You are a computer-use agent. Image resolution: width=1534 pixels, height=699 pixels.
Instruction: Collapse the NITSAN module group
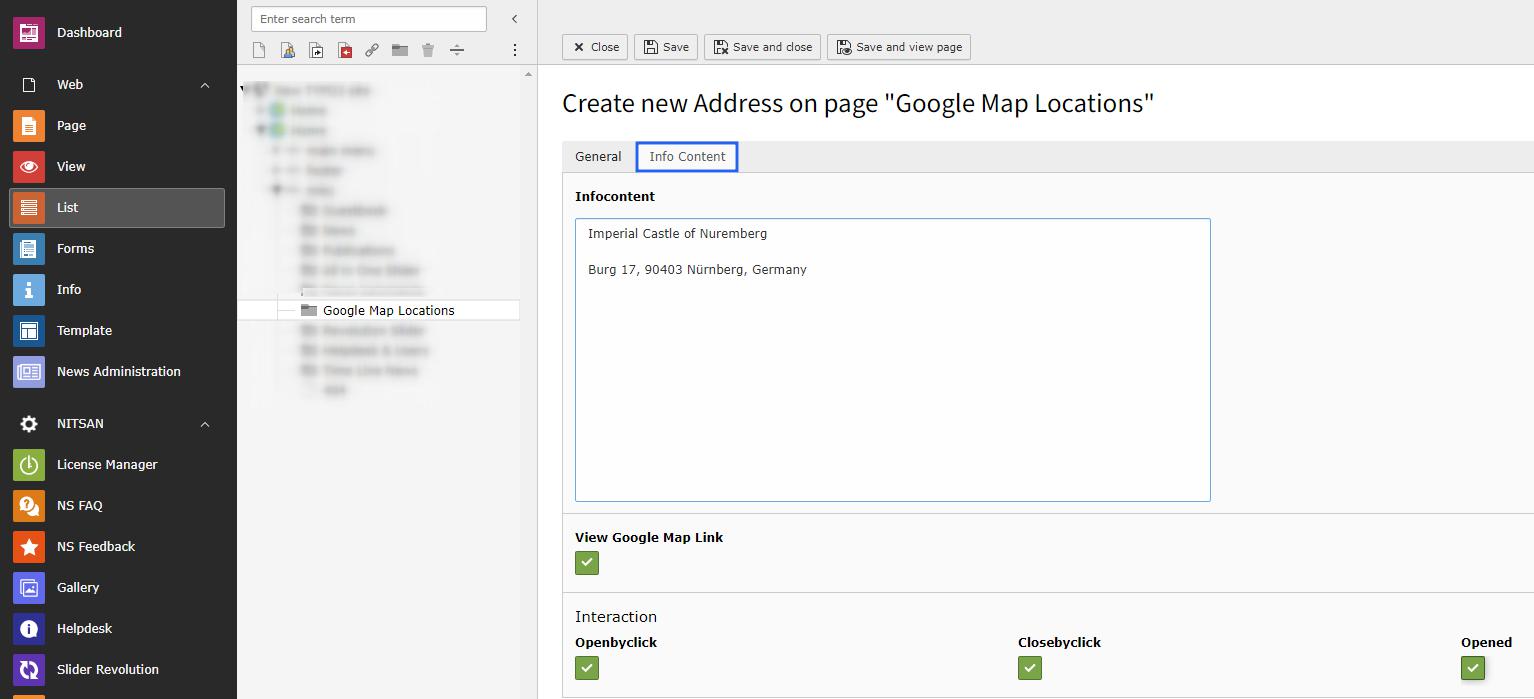pyautogui.click(x=205, y=424)
